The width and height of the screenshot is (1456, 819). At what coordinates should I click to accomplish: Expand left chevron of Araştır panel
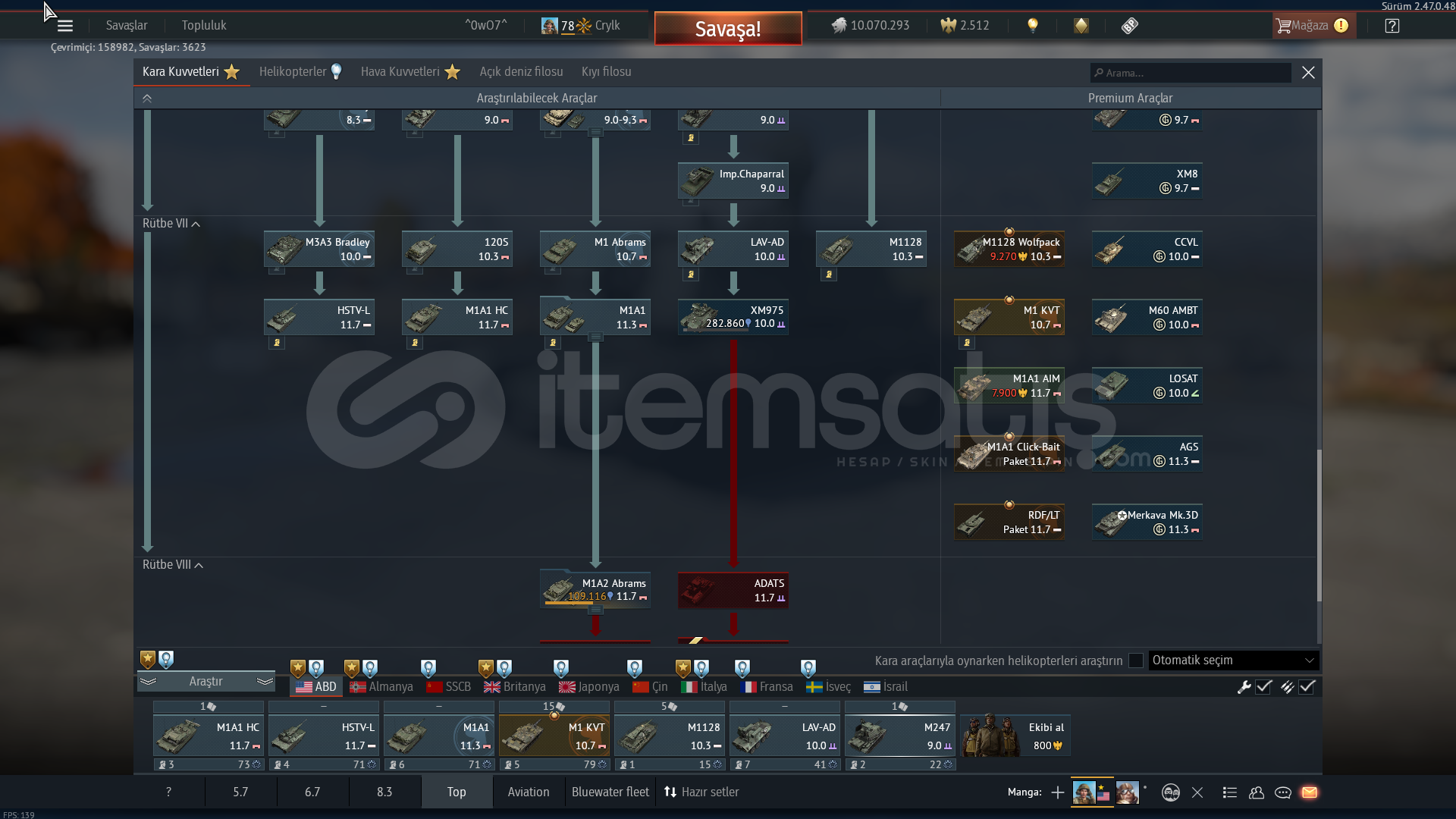coord(148,682)
